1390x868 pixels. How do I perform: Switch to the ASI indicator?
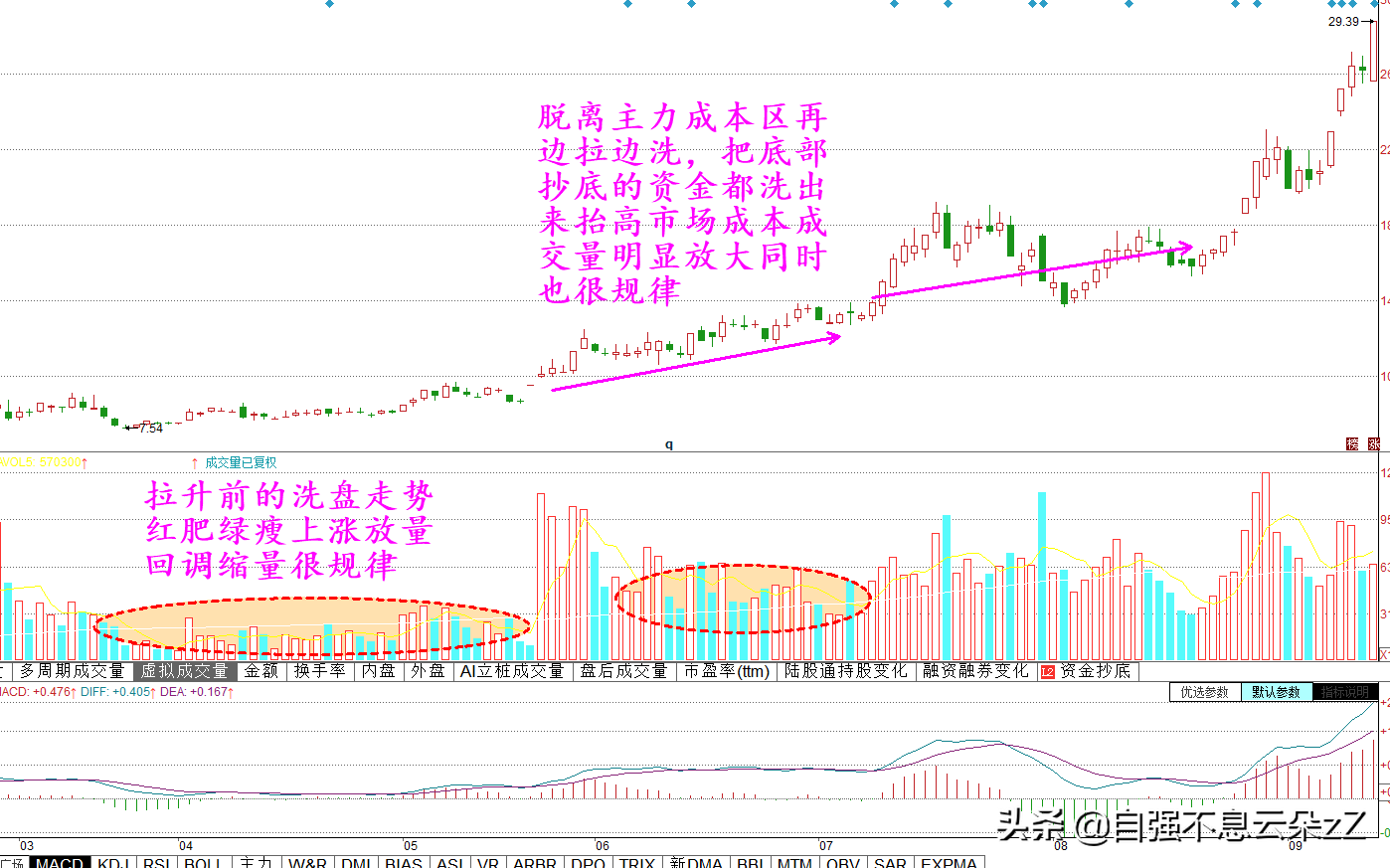click(x=450, y=862)
